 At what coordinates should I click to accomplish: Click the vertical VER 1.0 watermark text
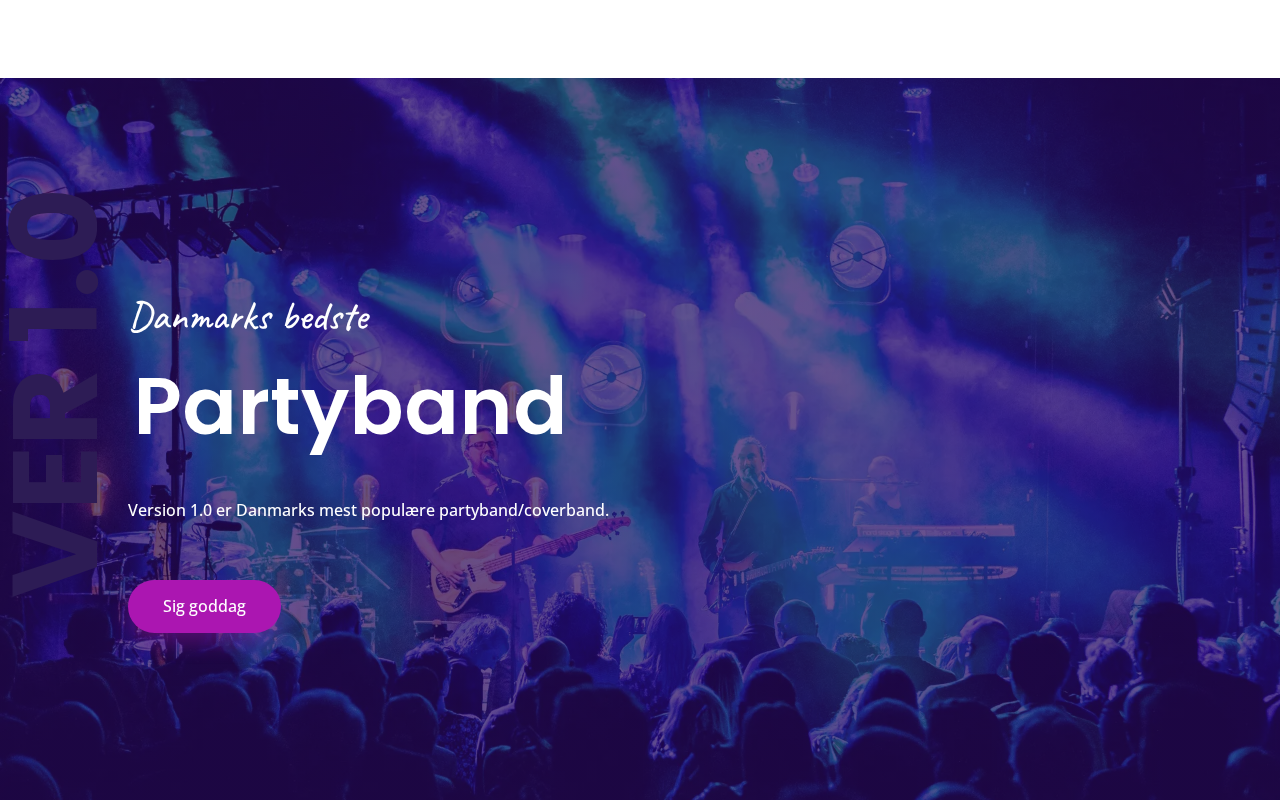[x=55, y=395]
